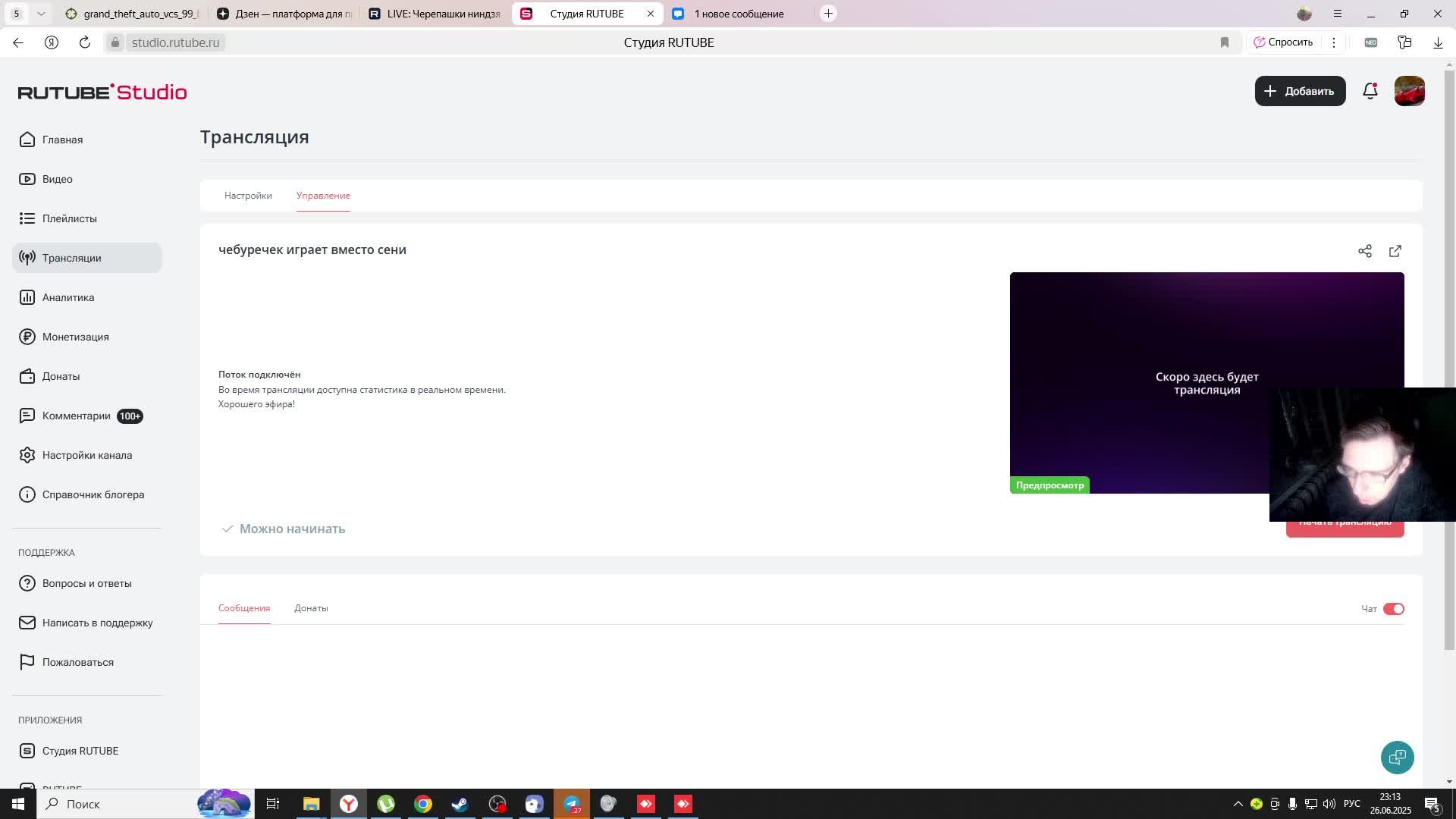Show hidden system tray icons

(1238, 804)
